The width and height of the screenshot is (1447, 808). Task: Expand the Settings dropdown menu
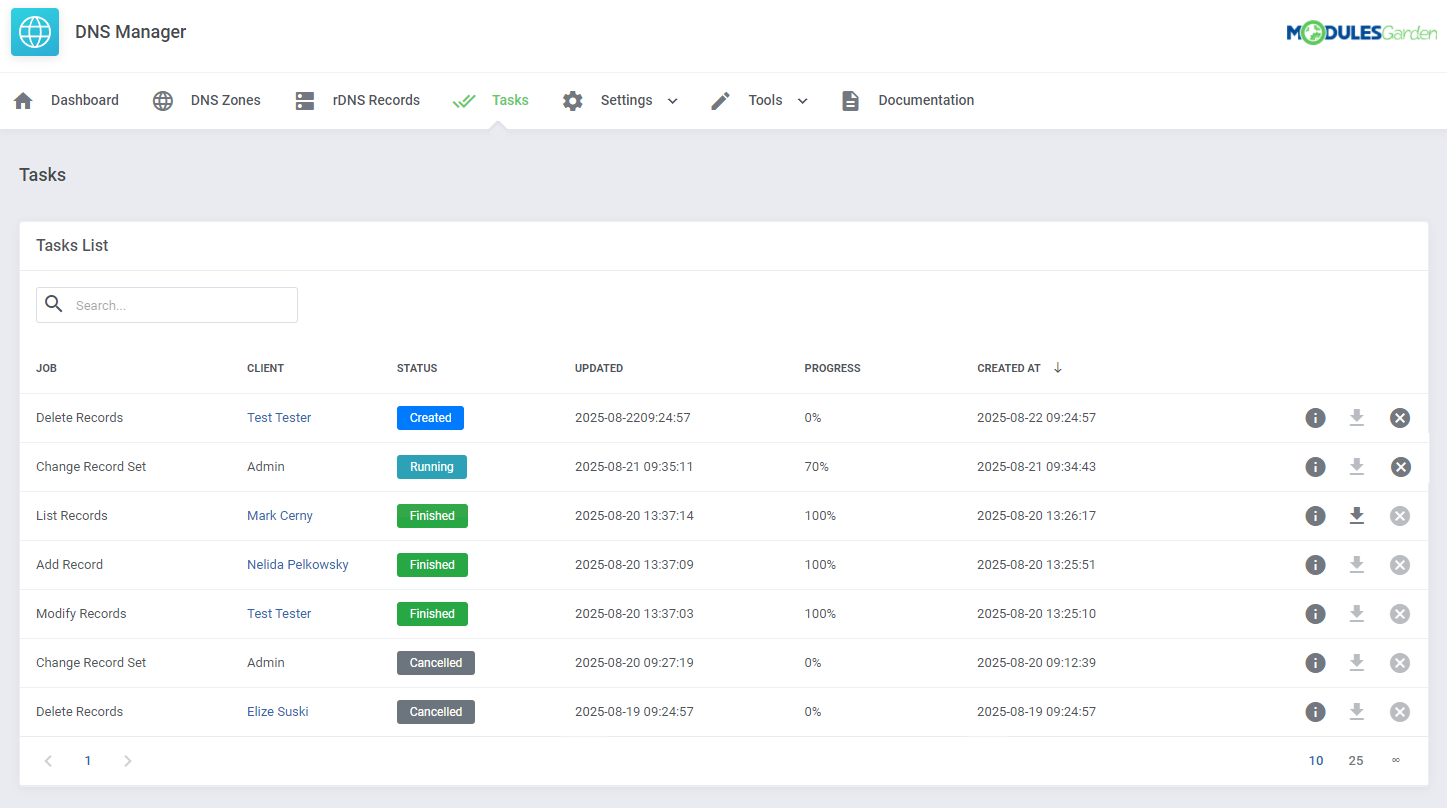point(672,100)
